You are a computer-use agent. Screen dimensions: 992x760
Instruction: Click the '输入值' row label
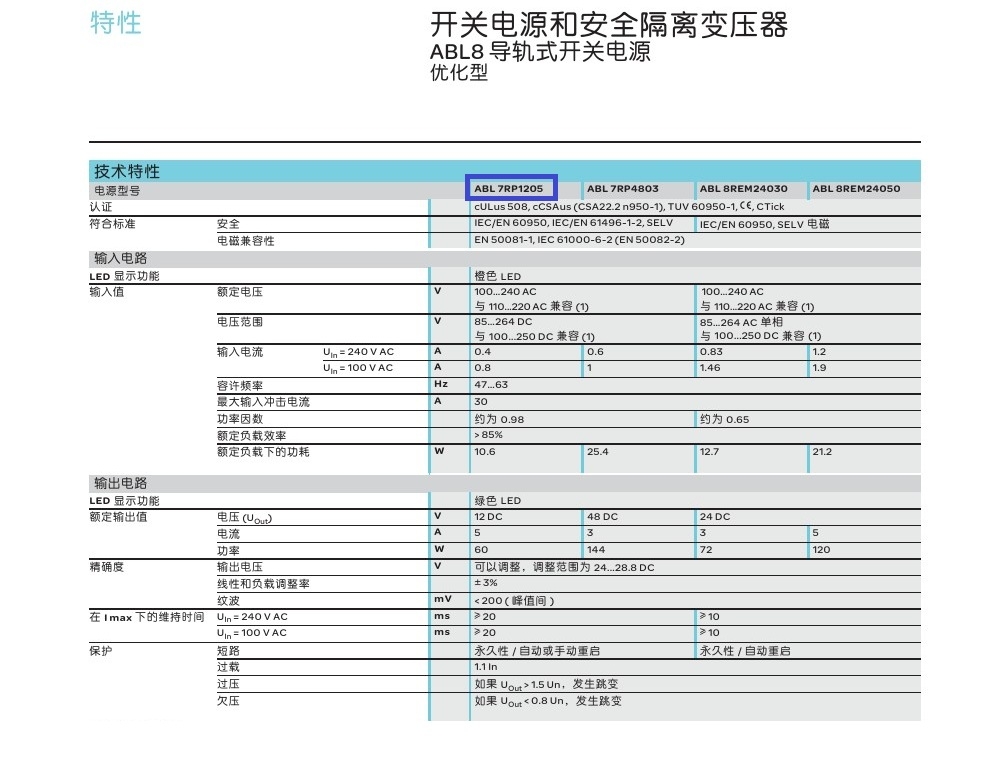[106, 292]
